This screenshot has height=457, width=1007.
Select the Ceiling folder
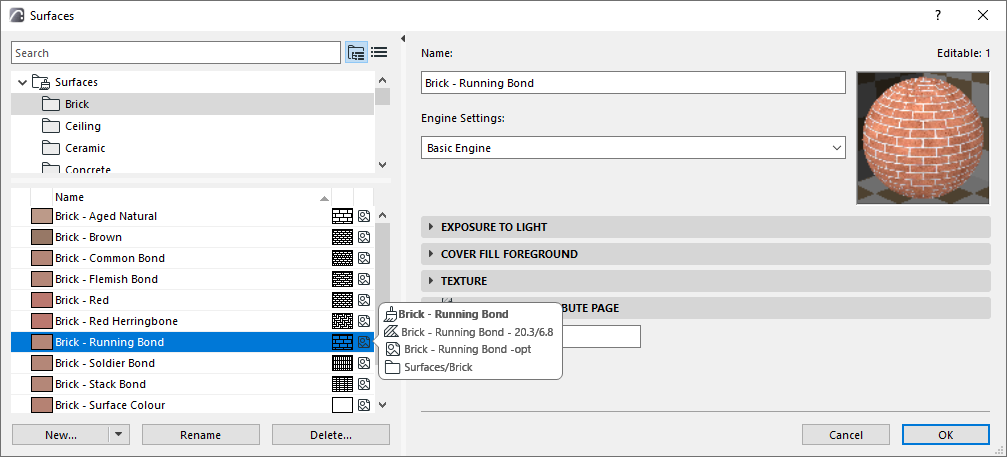pyautogui.click(x=82, y=126)
